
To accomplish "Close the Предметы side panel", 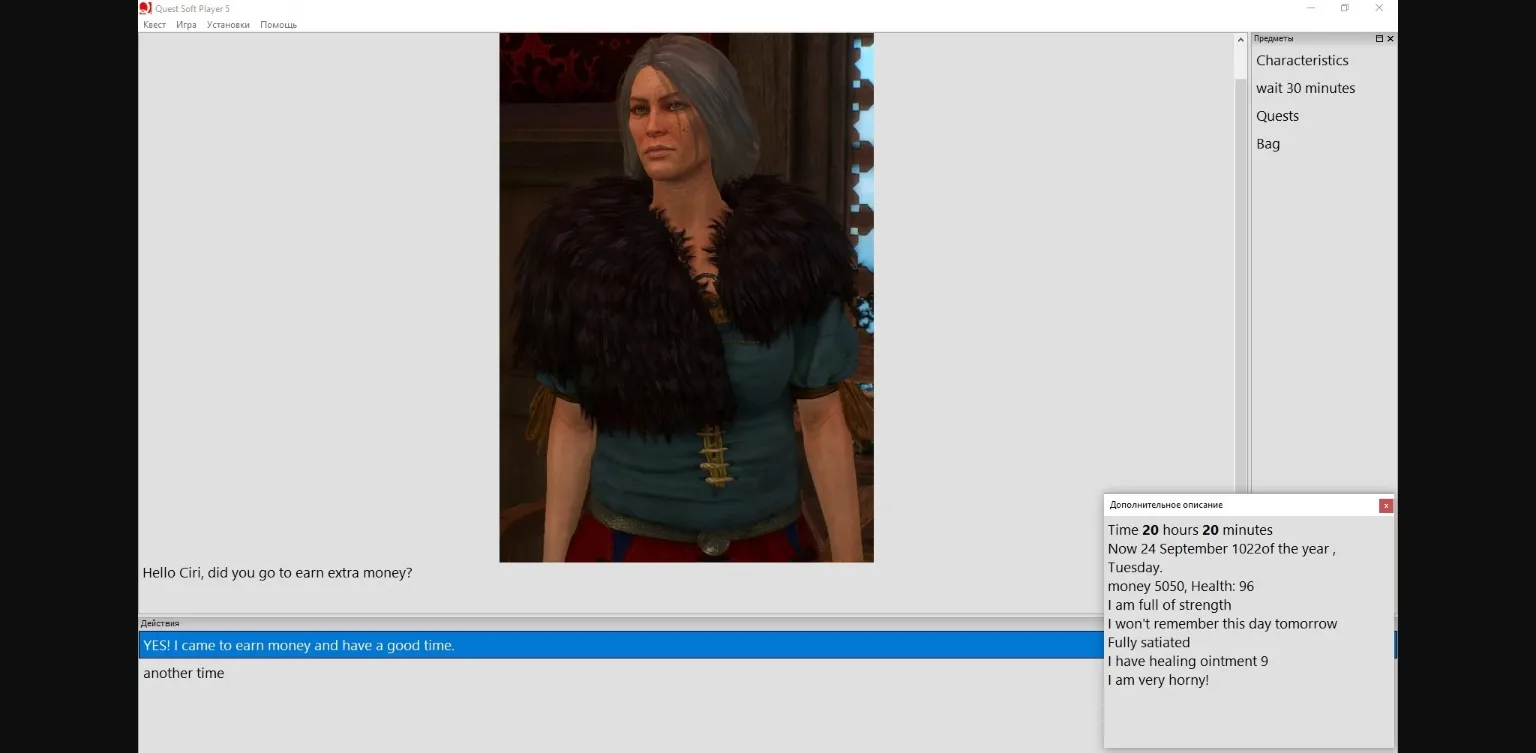I will point(1390,39).
